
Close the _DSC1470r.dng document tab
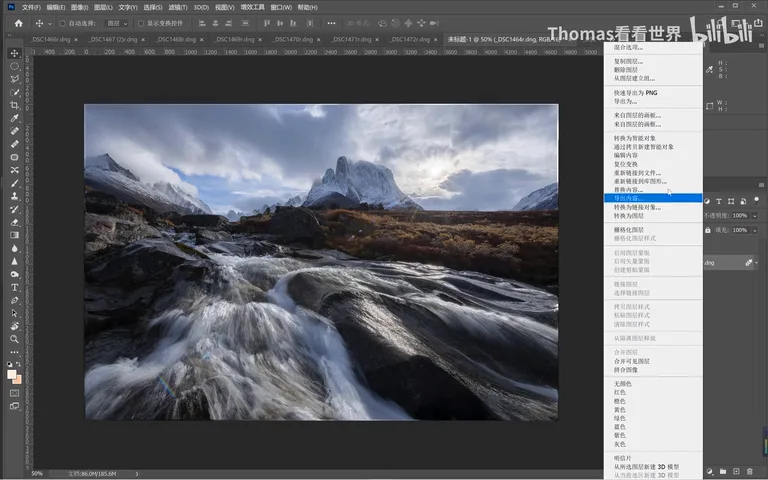(318, 40)
